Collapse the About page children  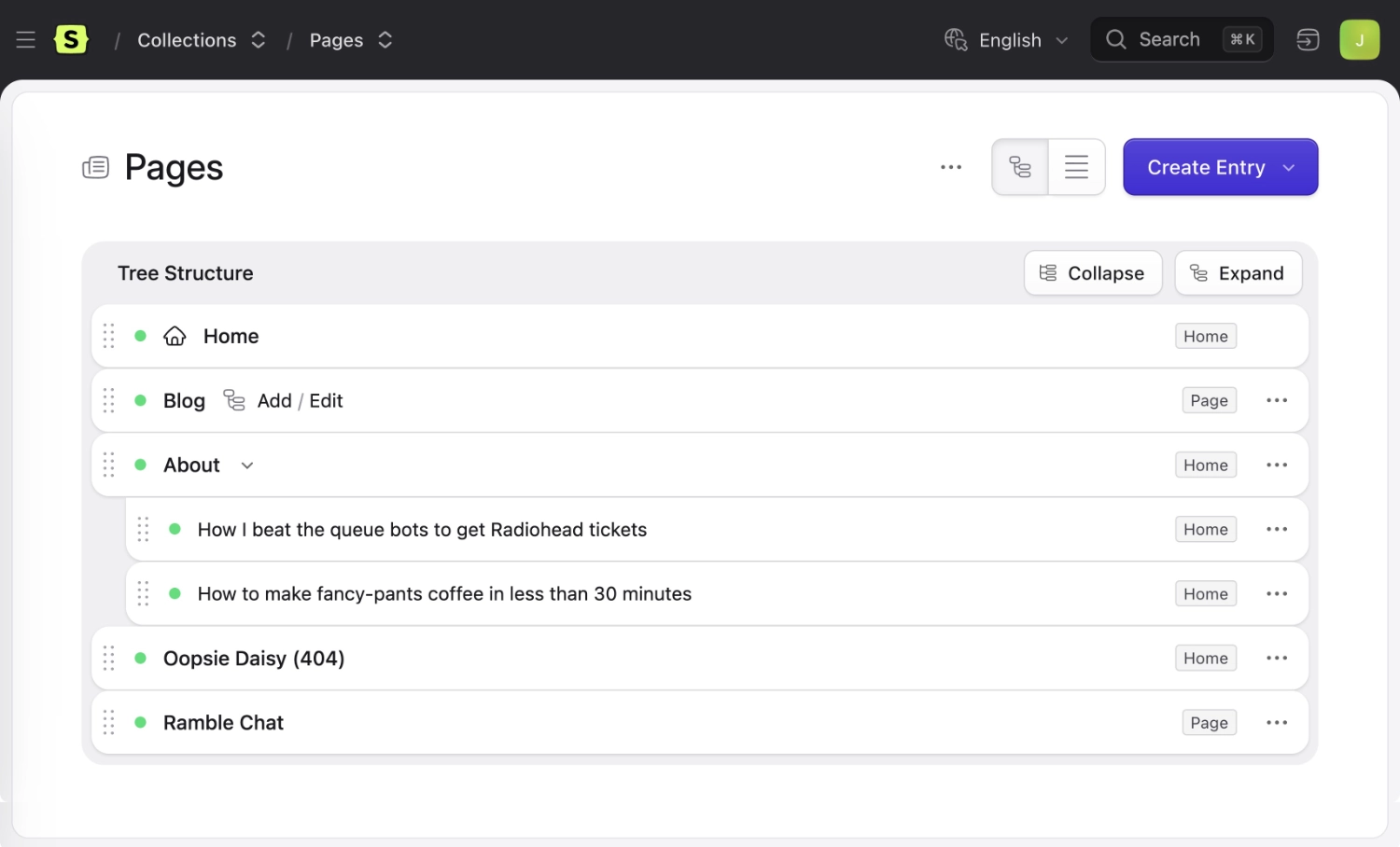[247, 465]
